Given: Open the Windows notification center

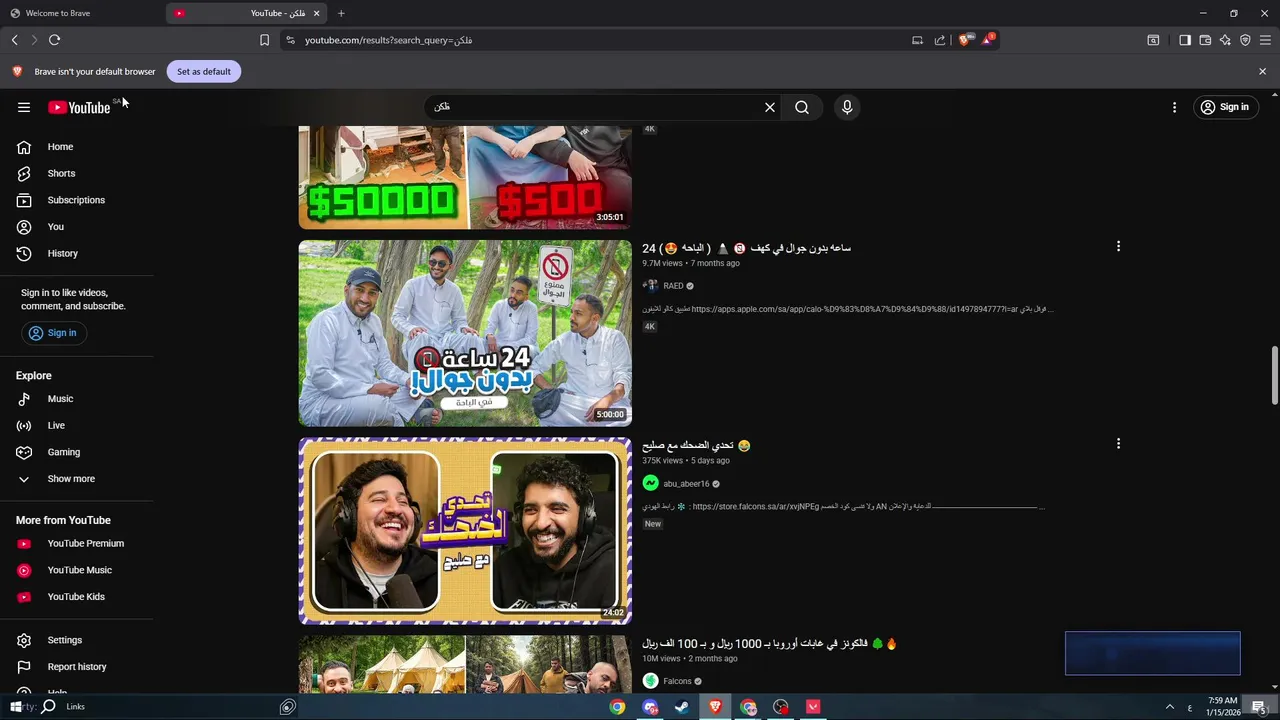Looking at the screenshot, I should click(1260, 707).
